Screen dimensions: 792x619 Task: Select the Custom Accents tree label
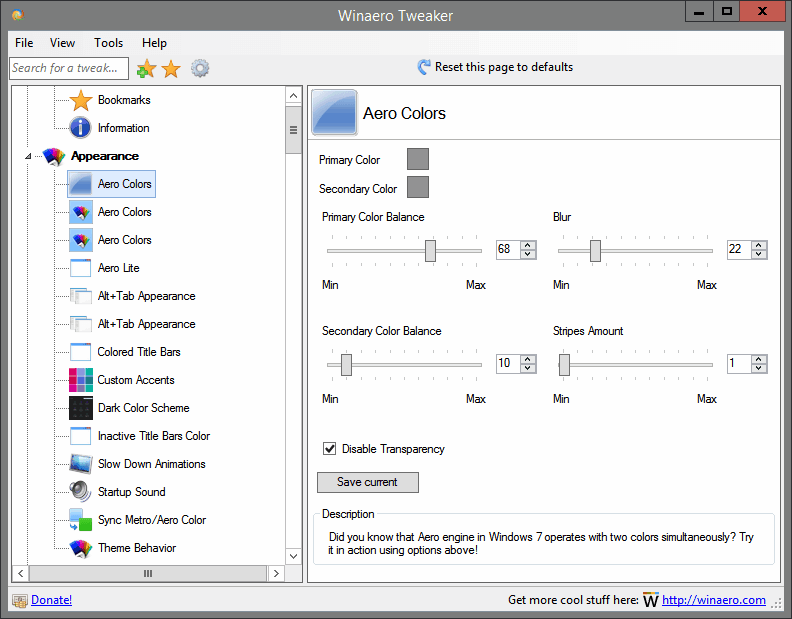click(136, 380)
